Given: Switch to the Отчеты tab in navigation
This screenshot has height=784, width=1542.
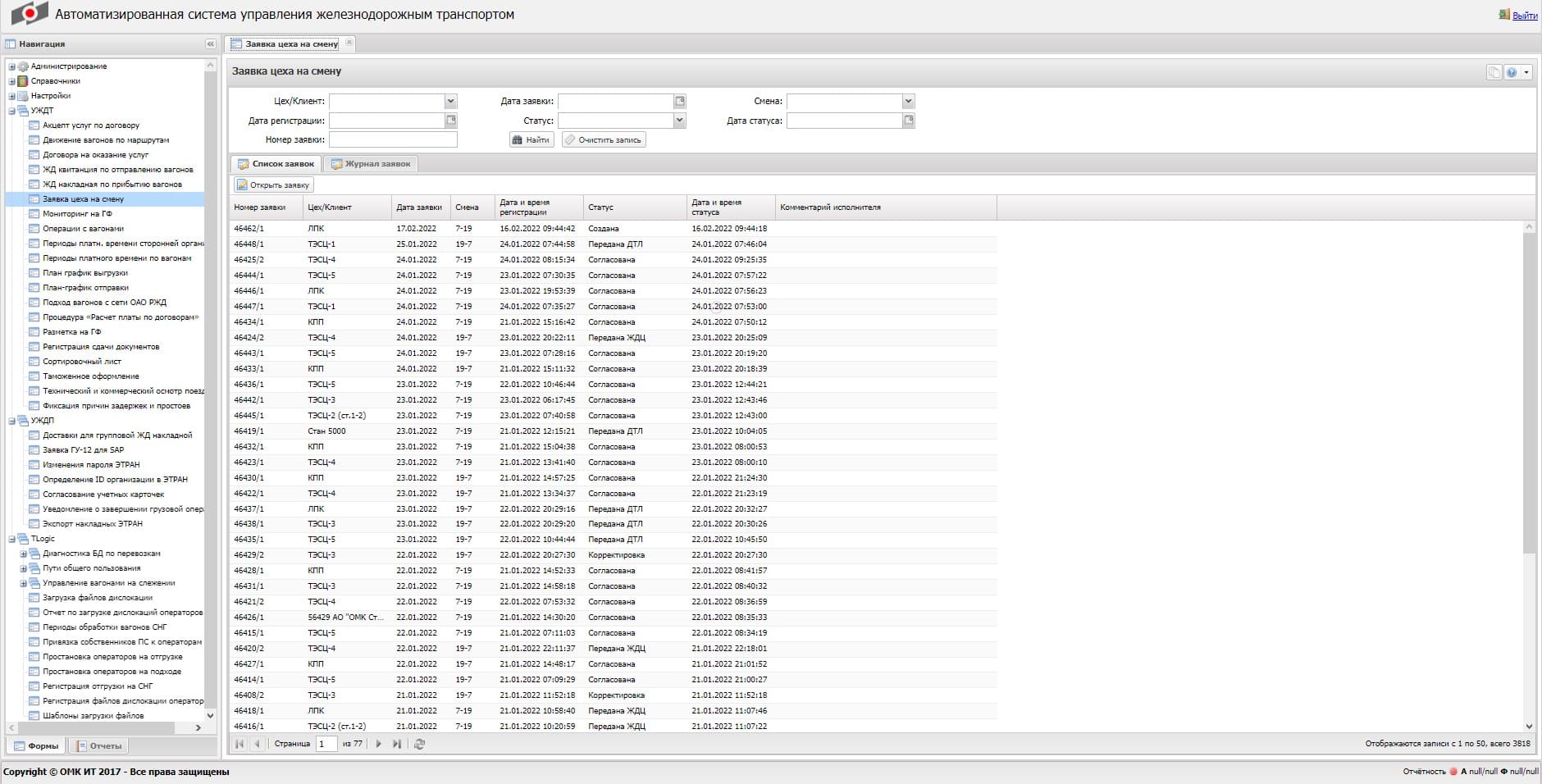Looking at the screenshot, I should tap(99, 746).
